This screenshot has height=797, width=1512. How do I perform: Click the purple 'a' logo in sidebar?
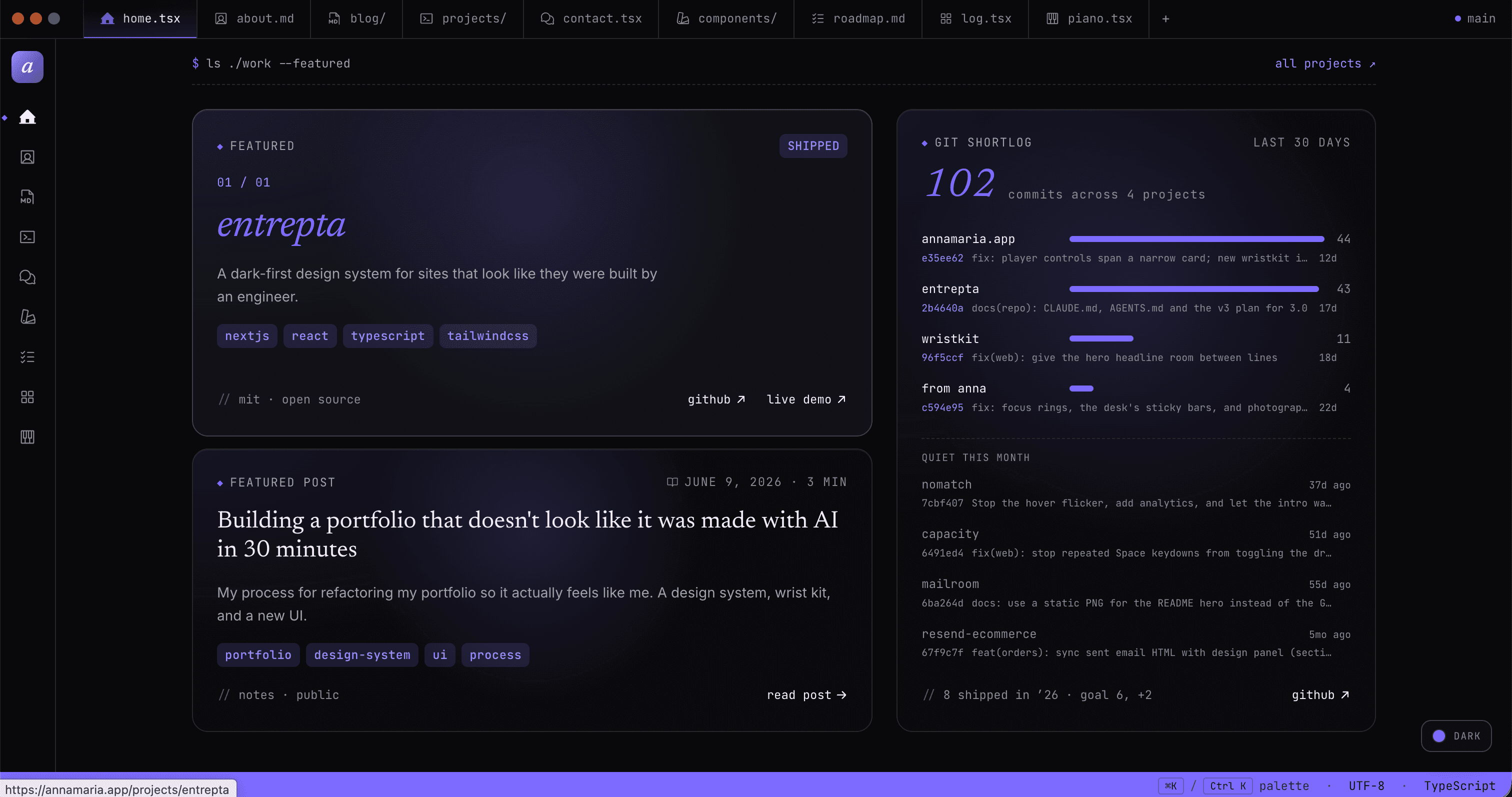click(x=27, y=67)
